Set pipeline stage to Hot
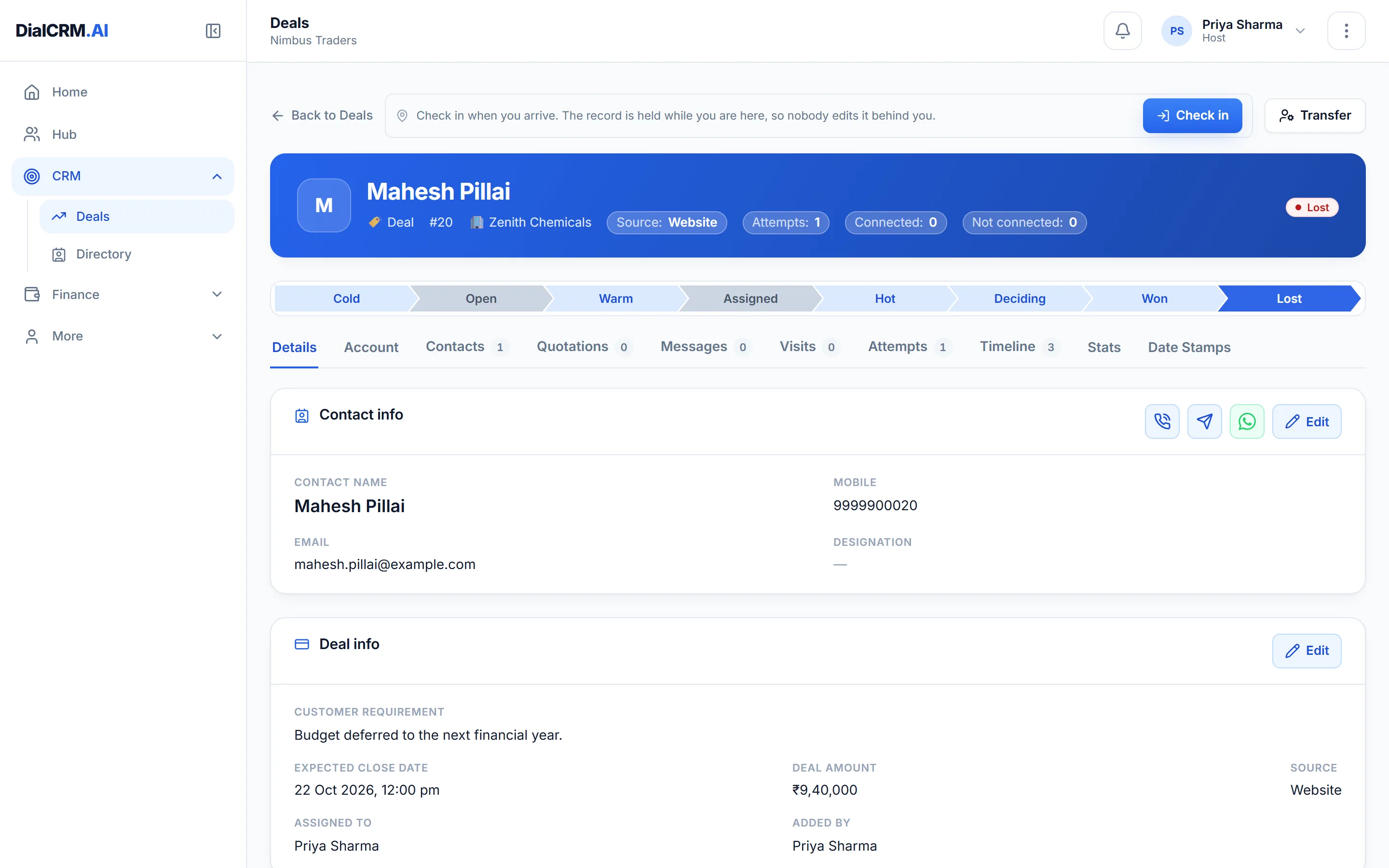The image size is (1389, 868). pos(885,298)
